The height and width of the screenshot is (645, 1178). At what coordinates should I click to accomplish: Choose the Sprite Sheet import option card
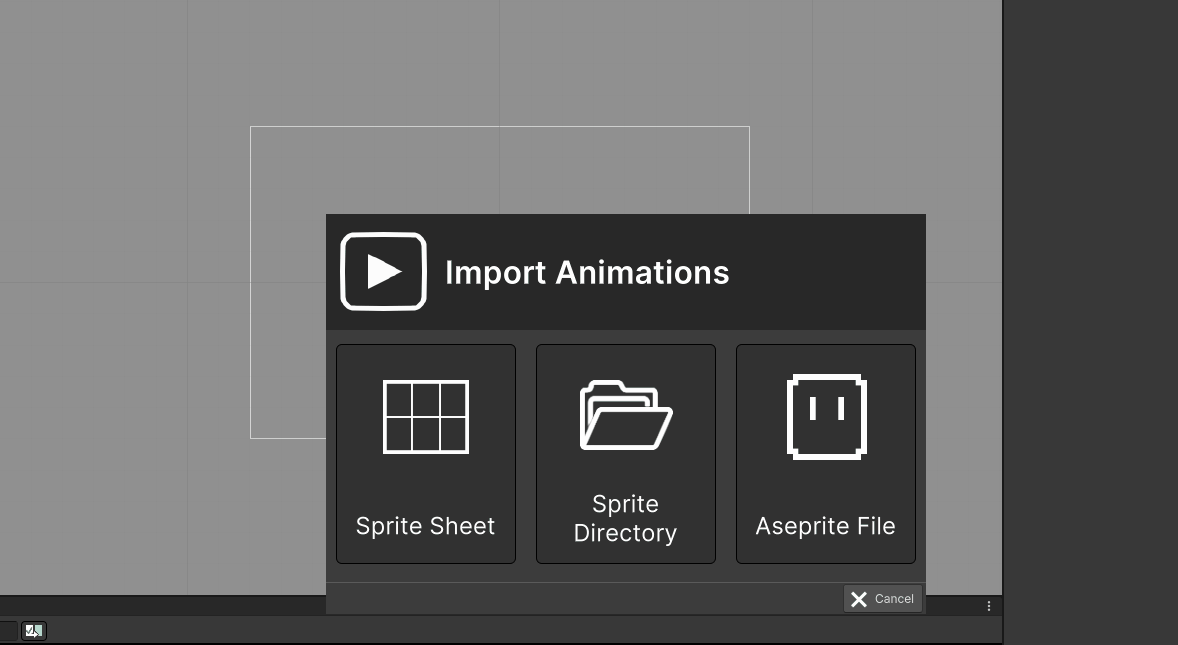coord(426,454)
